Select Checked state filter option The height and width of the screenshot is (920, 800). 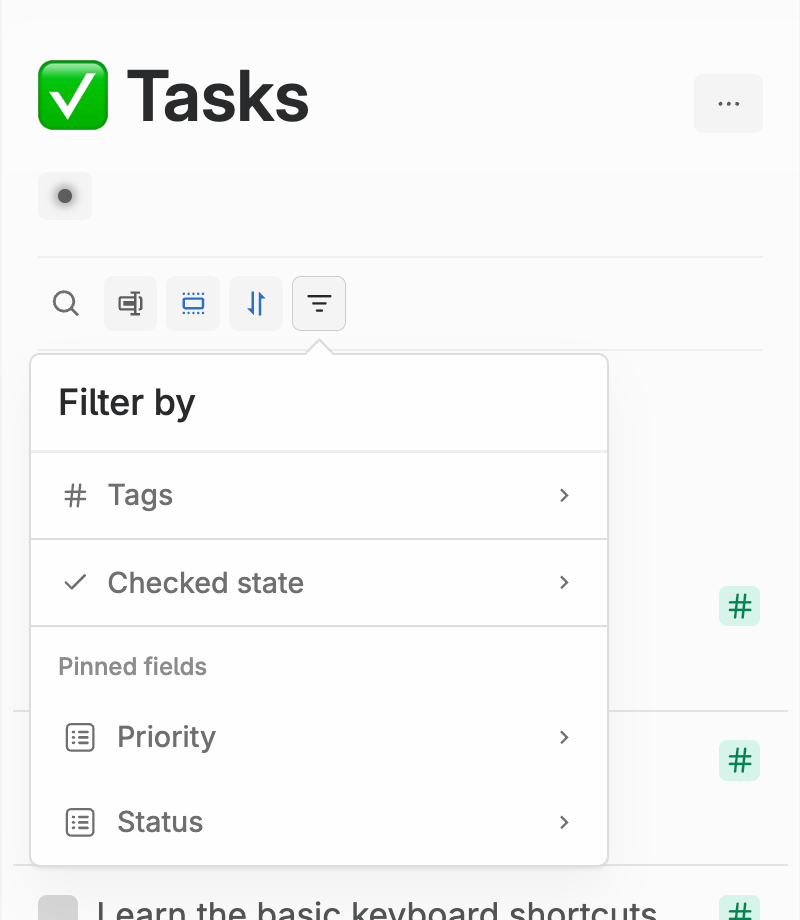point(319,583)
